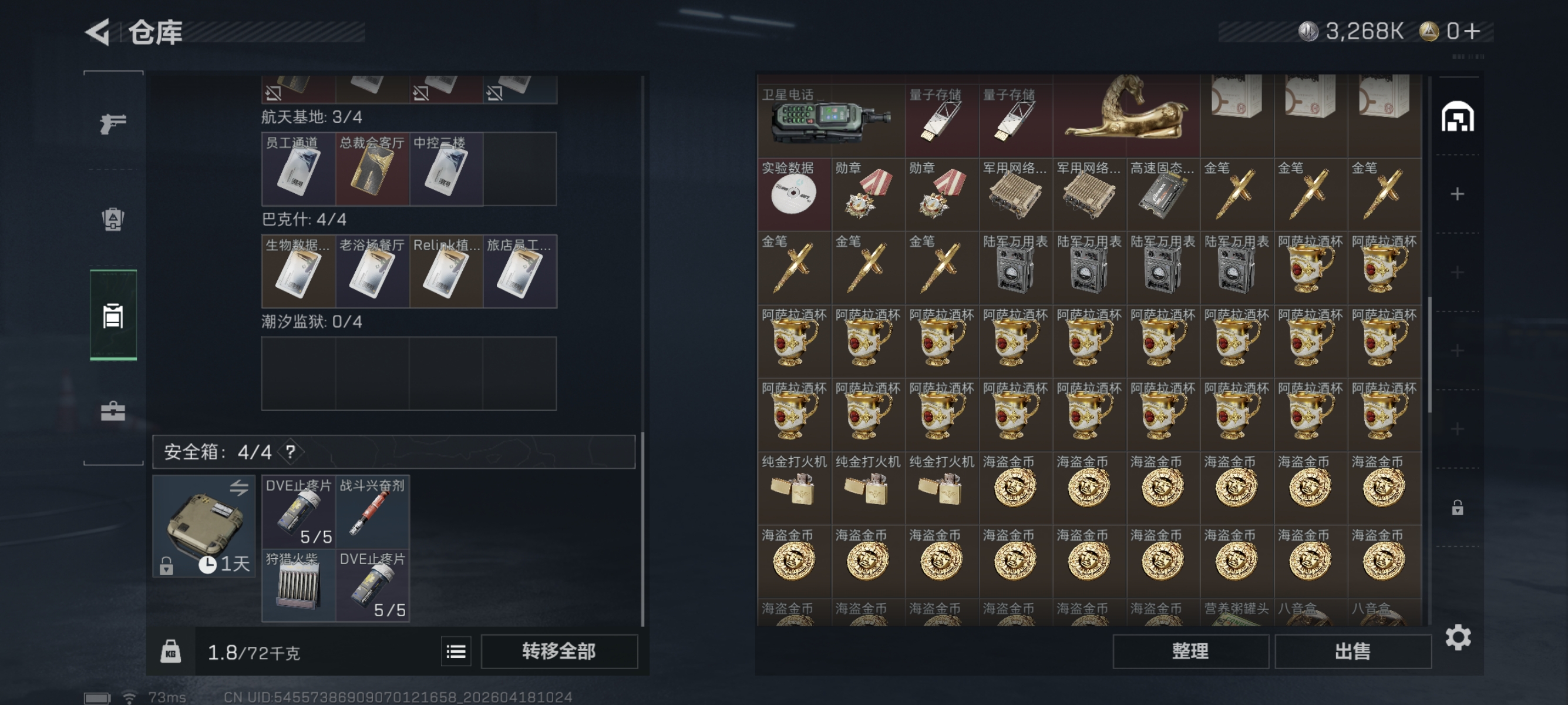Select the main warehouse home icon on the right

pyautogui.click(x=1457, y=116)
